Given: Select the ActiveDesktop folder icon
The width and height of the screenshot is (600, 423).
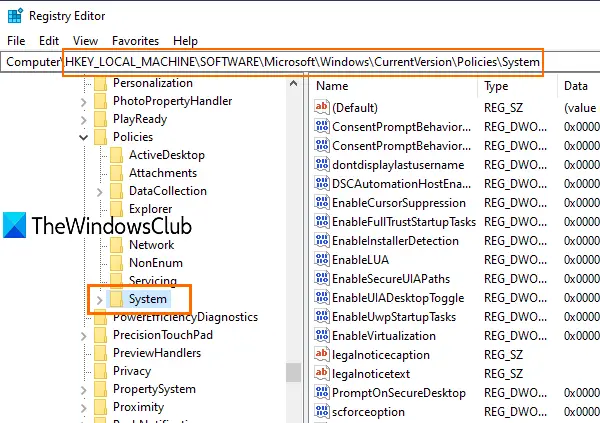Looking at the screenshot, I should (116, 155).
